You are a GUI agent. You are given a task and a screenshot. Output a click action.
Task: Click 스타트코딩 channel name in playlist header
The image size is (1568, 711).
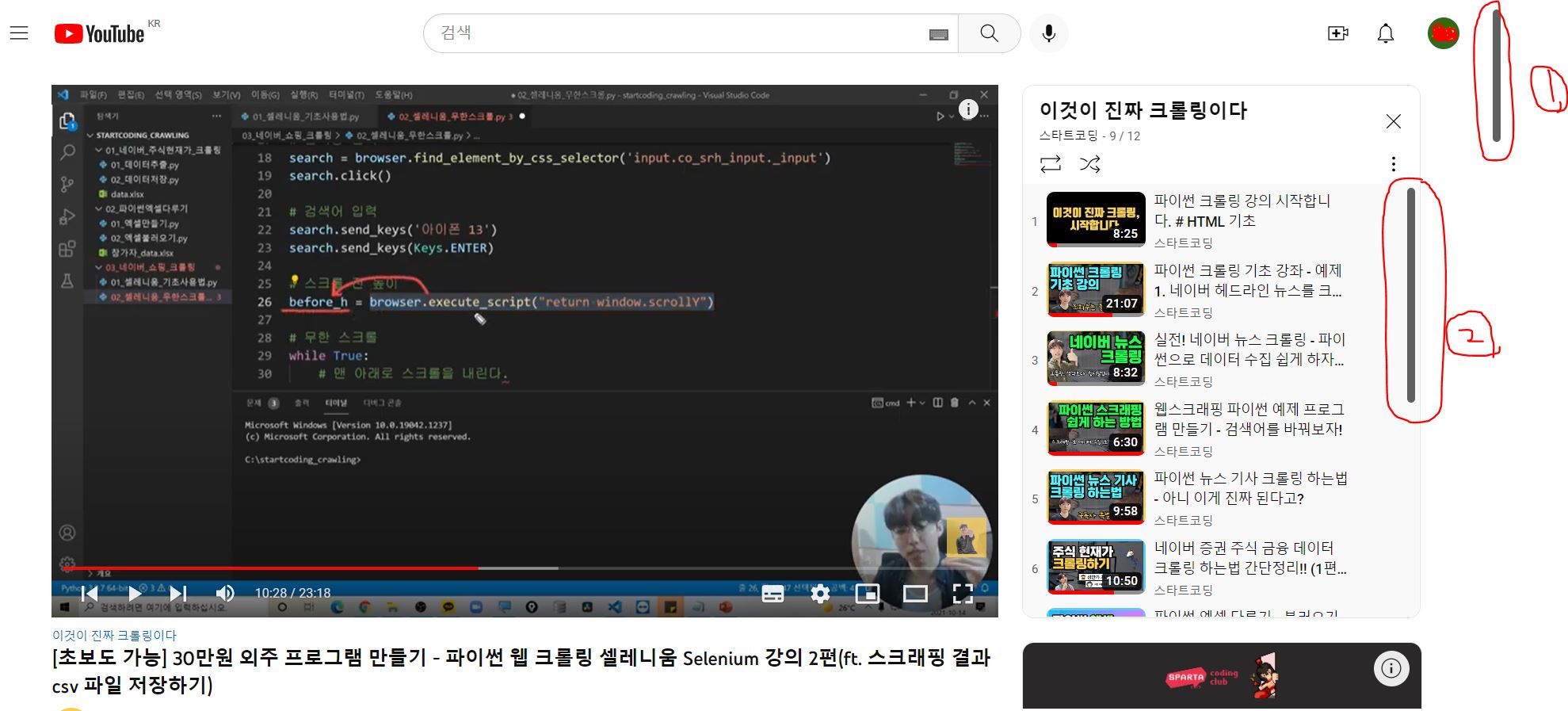pyautogui.click(x=1069, y=136)
